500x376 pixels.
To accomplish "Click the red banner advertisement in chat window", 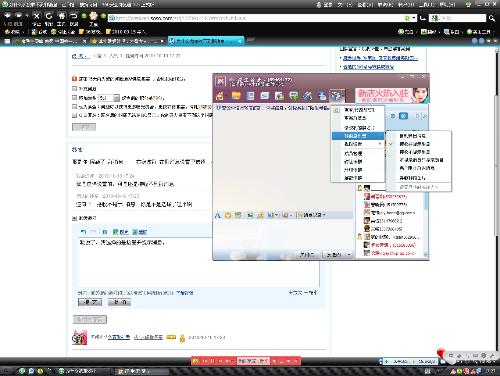I will click(391, 95).
